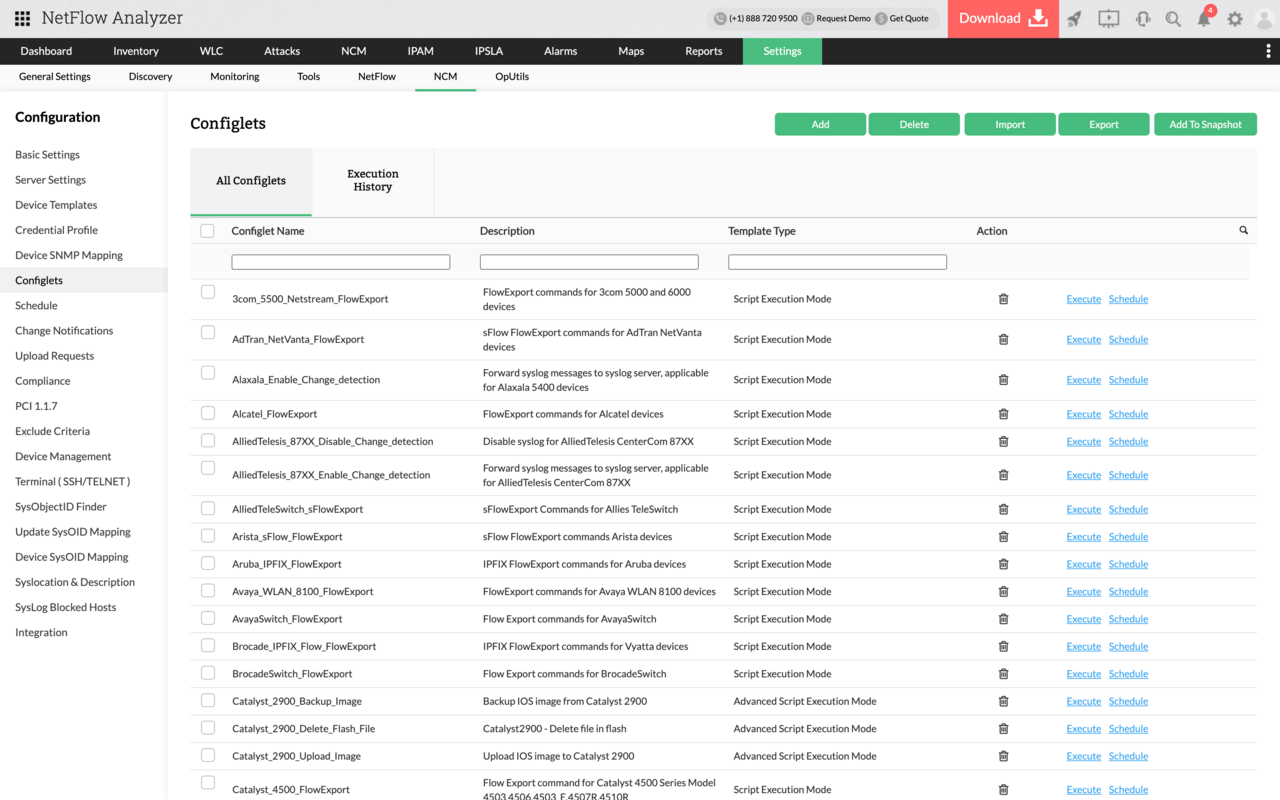Screen dimensions: 1280x800
Task: Open global search magnifier in header
Action: click(1173, 18)
